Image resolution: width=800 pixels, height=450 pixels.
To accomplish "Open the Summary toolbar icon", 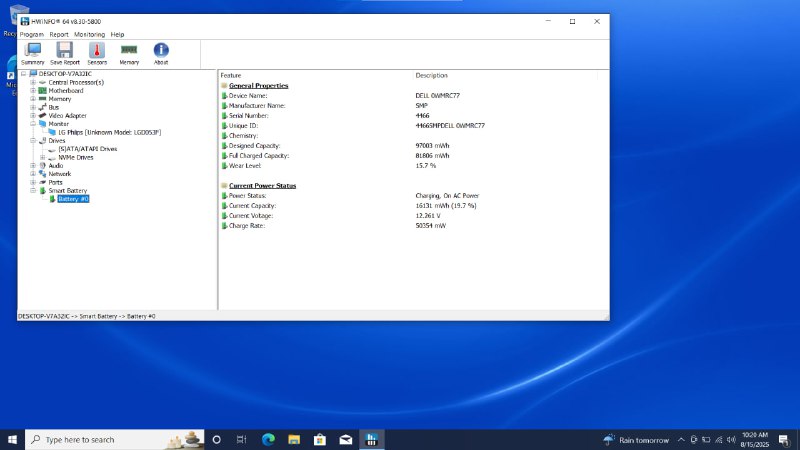I will 33,54.
